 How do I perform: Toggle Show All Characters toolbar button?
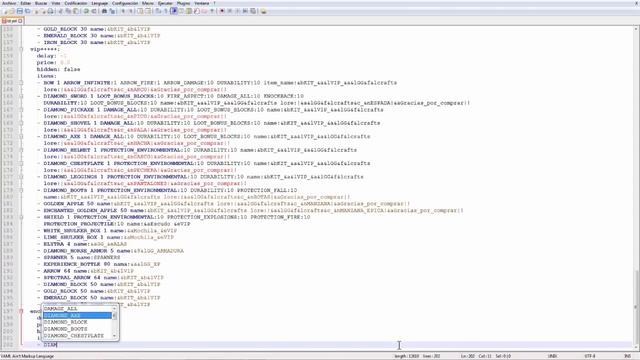pyautogui.click(x=166, y=11)
